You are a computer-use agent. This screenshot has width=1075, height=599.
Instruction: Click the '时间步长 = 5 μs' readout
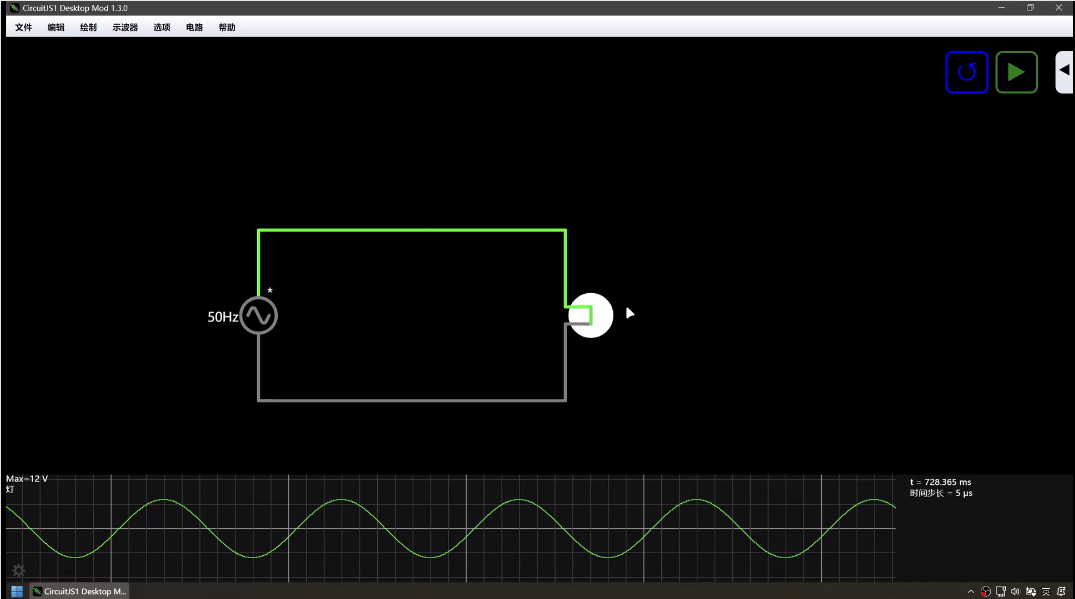pyautogui.click(x=941, y=493)
